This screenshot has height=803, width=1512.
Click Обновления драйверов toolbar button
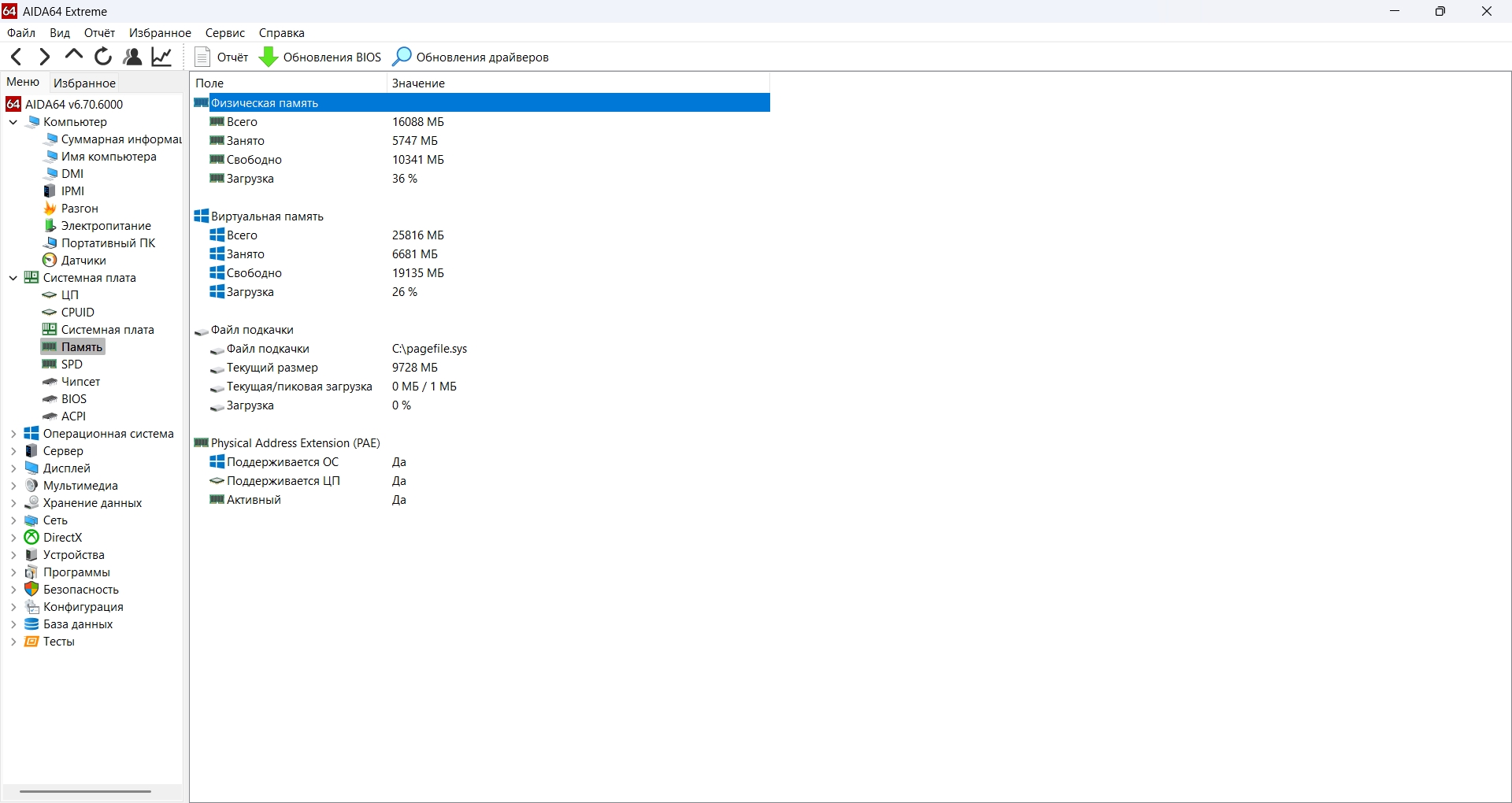point(471,57)
